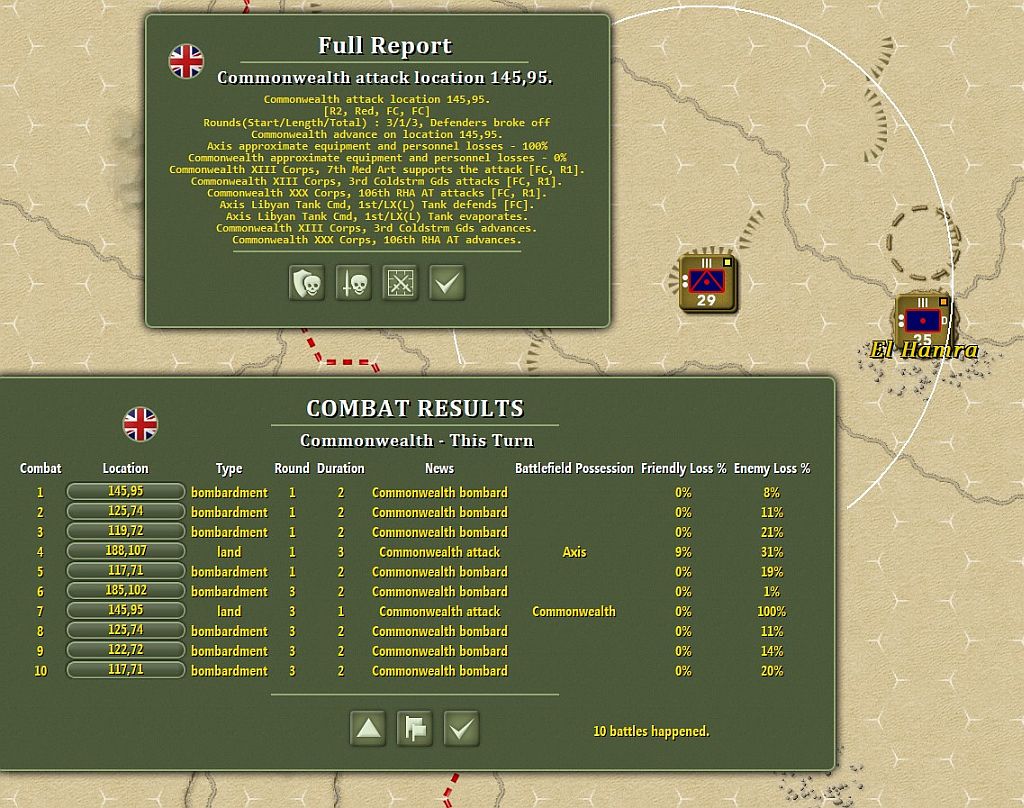This screenshot has height=808, width=1024.
Task: Click the Axis battlefield possession entry
Action: pyautogui.click(x=575, y=552)
